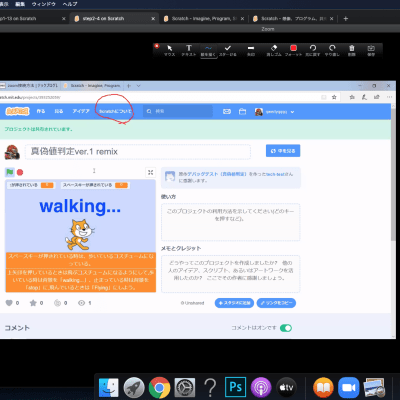
Task: Click the Copy Link button
Action: (276, 303)
